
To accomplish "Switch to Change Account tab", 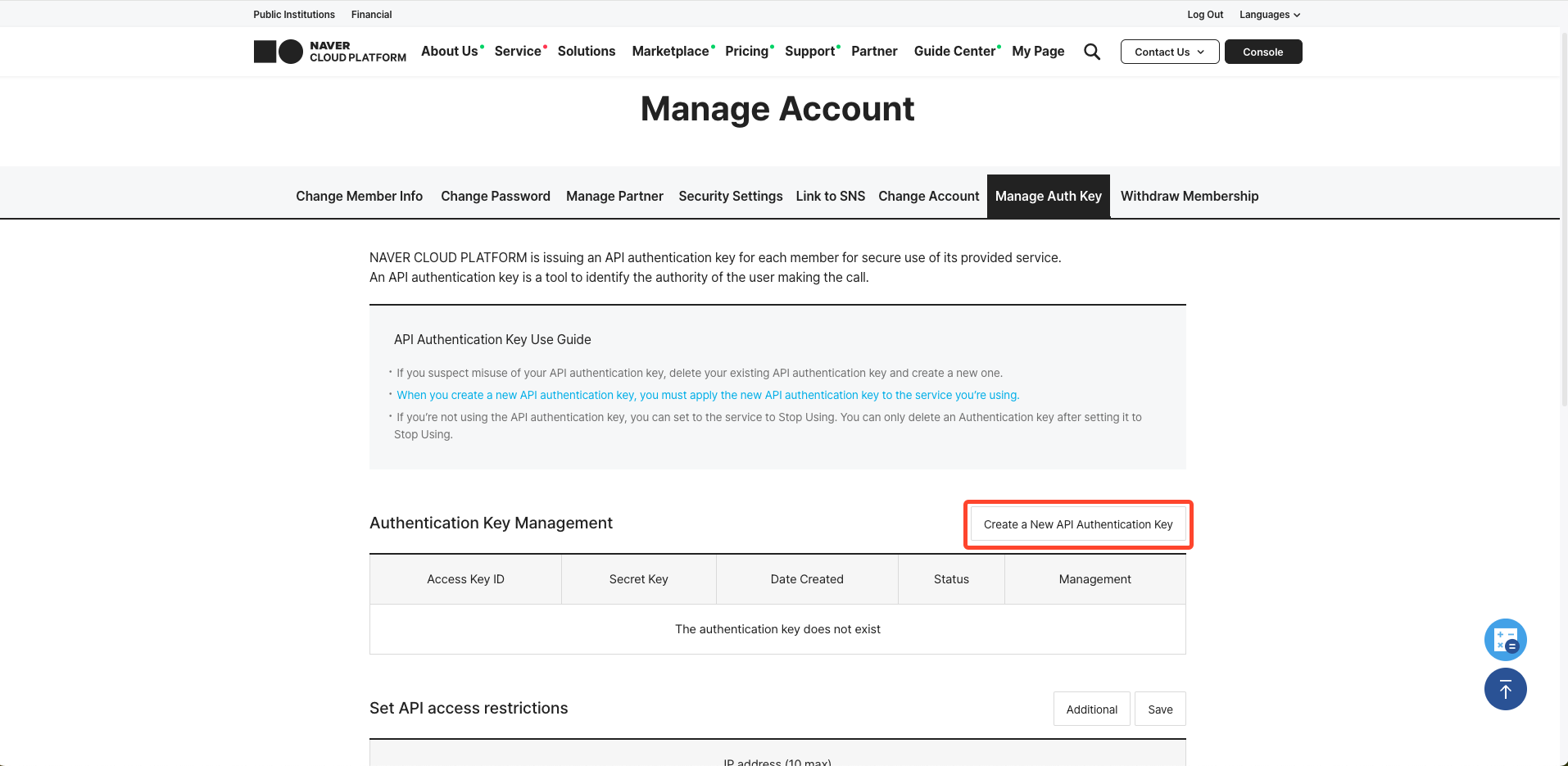I will 929,196.
